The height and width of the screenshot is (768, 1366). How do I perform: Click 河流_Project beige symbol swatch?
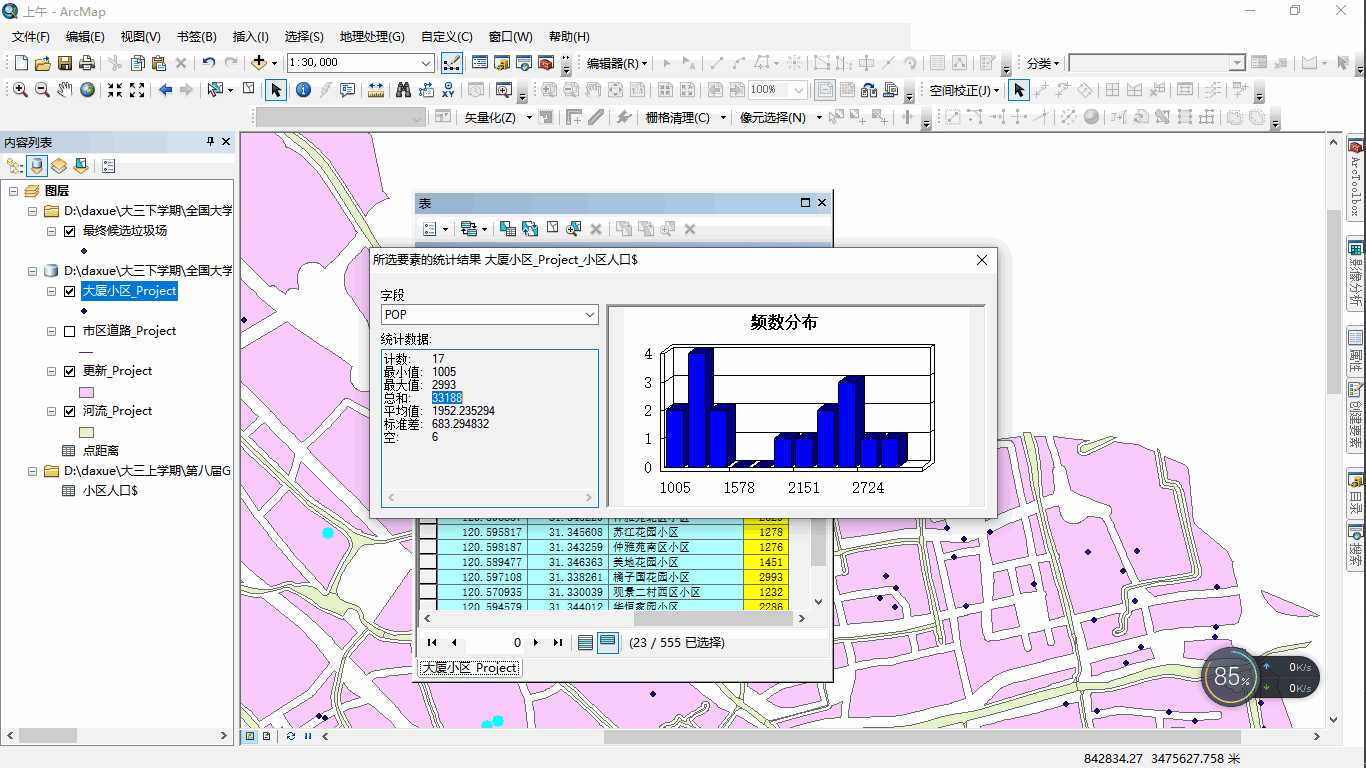coord(86,432)
